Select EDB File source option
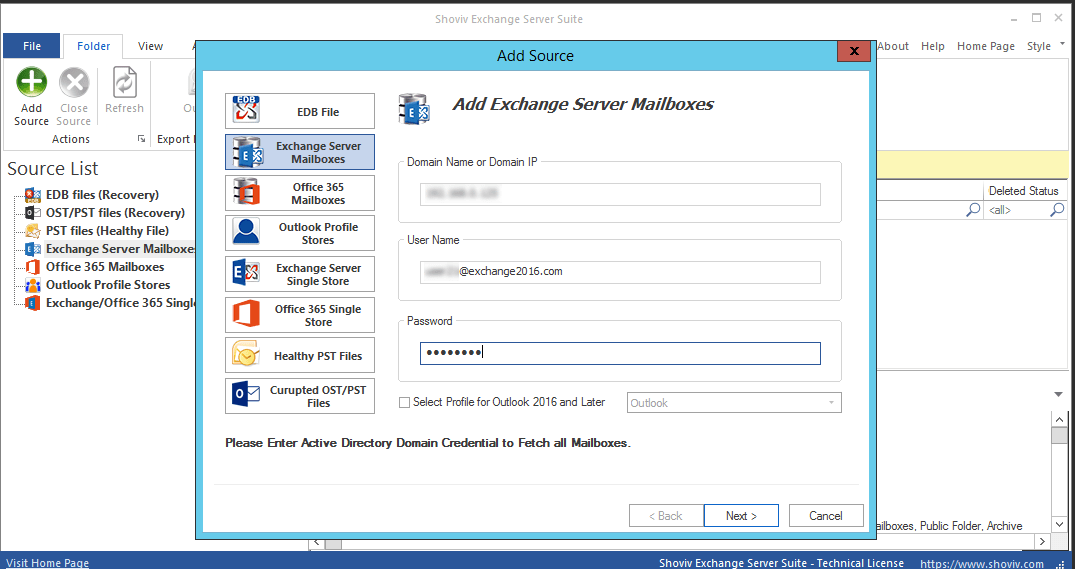1075x569 pixels. click(300, 111)
